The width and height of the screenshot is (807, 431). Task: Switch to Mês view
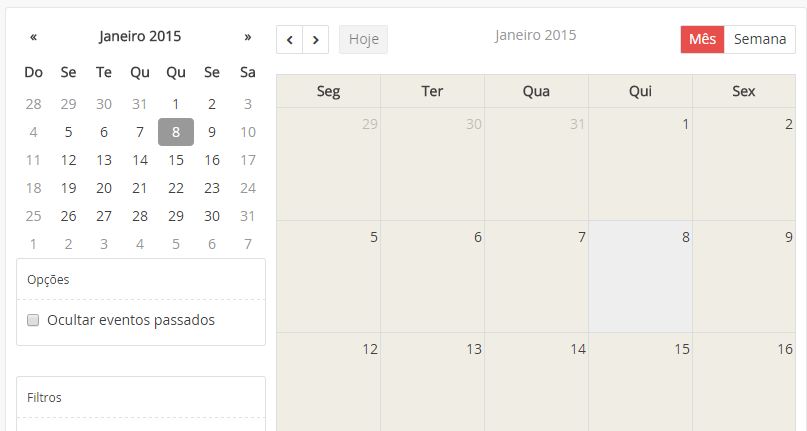pos(702,39)
